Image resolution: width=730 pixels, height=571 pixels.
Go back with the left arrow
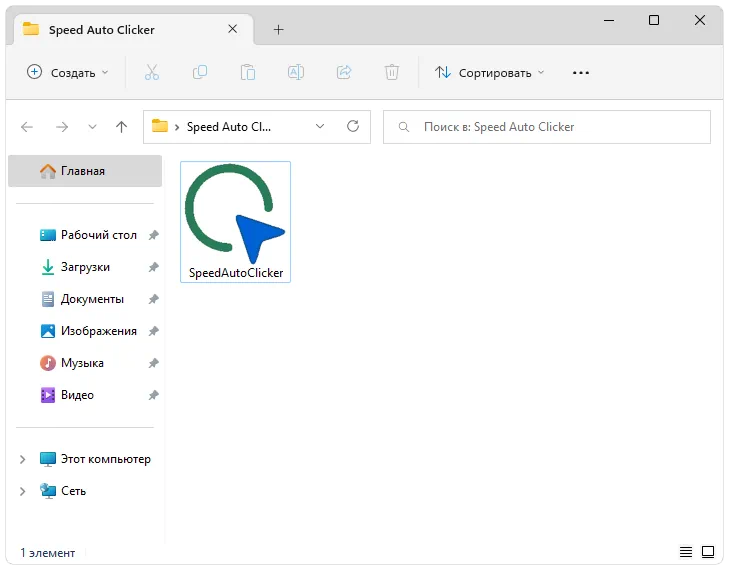[27, 127]
